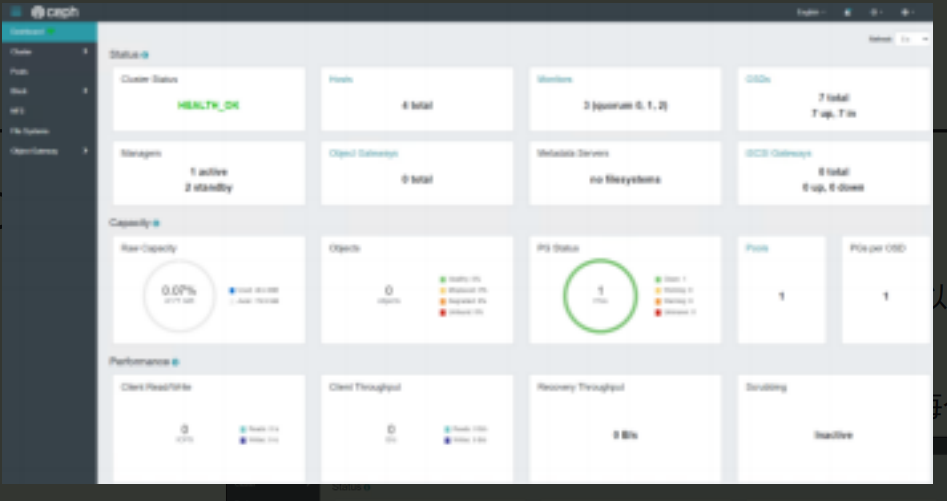
Task: Follow the OSDs card link
Action: click(758, 79)
